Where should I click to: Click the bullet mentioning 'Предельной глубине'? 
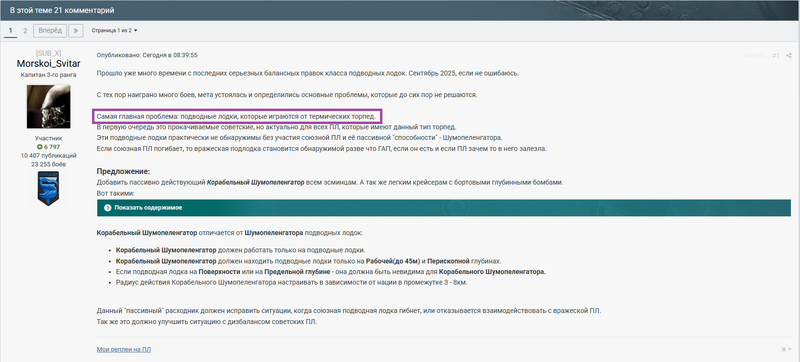click(x=331, y=272)
